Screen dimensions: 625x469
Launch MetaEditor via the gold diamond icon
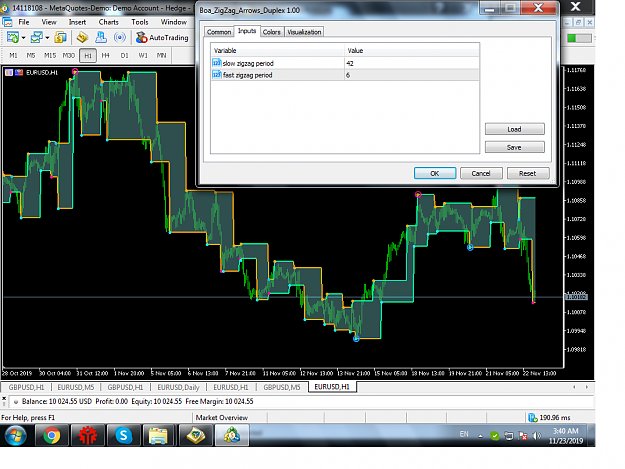click(83, 37)
